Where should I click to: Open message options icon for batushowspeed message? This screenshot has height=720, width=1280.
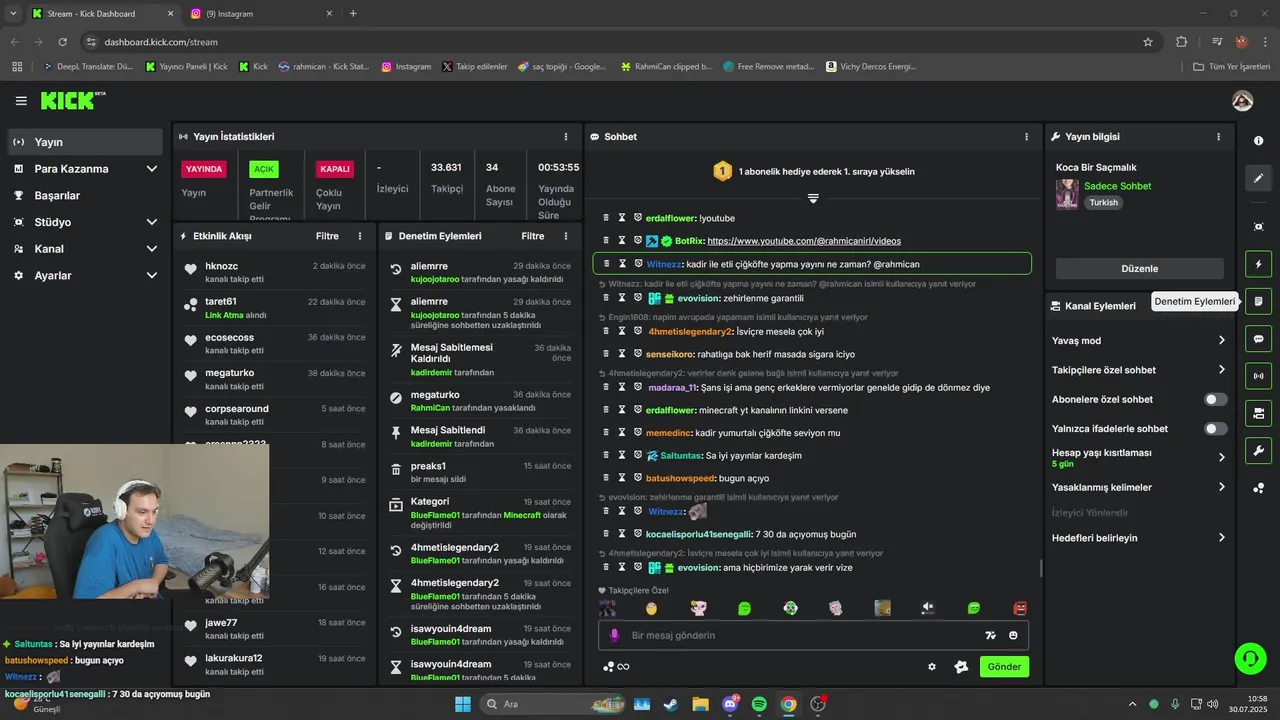[x=605, y=478]
